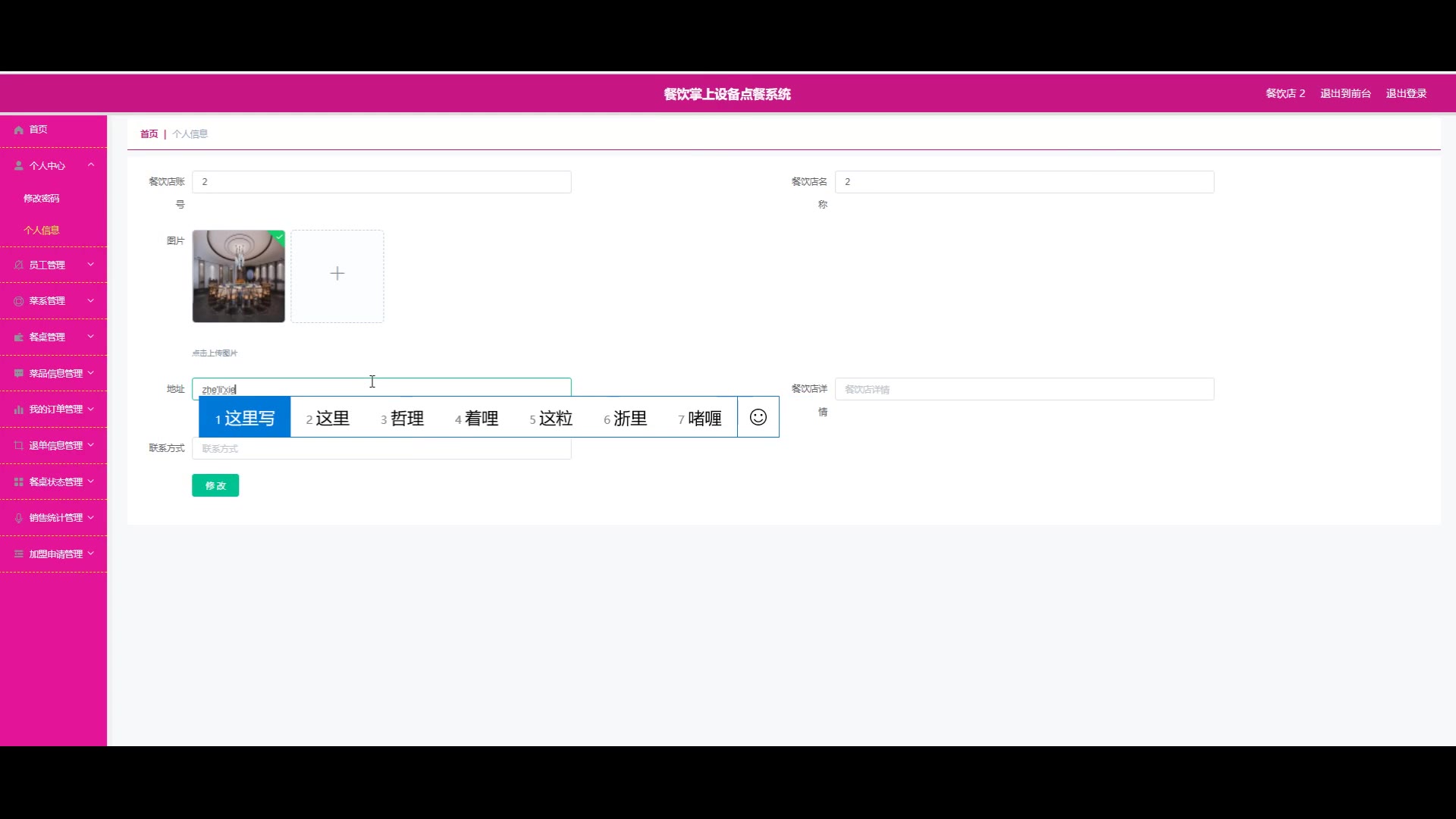Click the 退出登录 link
1456x819 pixels.
[1406, 94]
